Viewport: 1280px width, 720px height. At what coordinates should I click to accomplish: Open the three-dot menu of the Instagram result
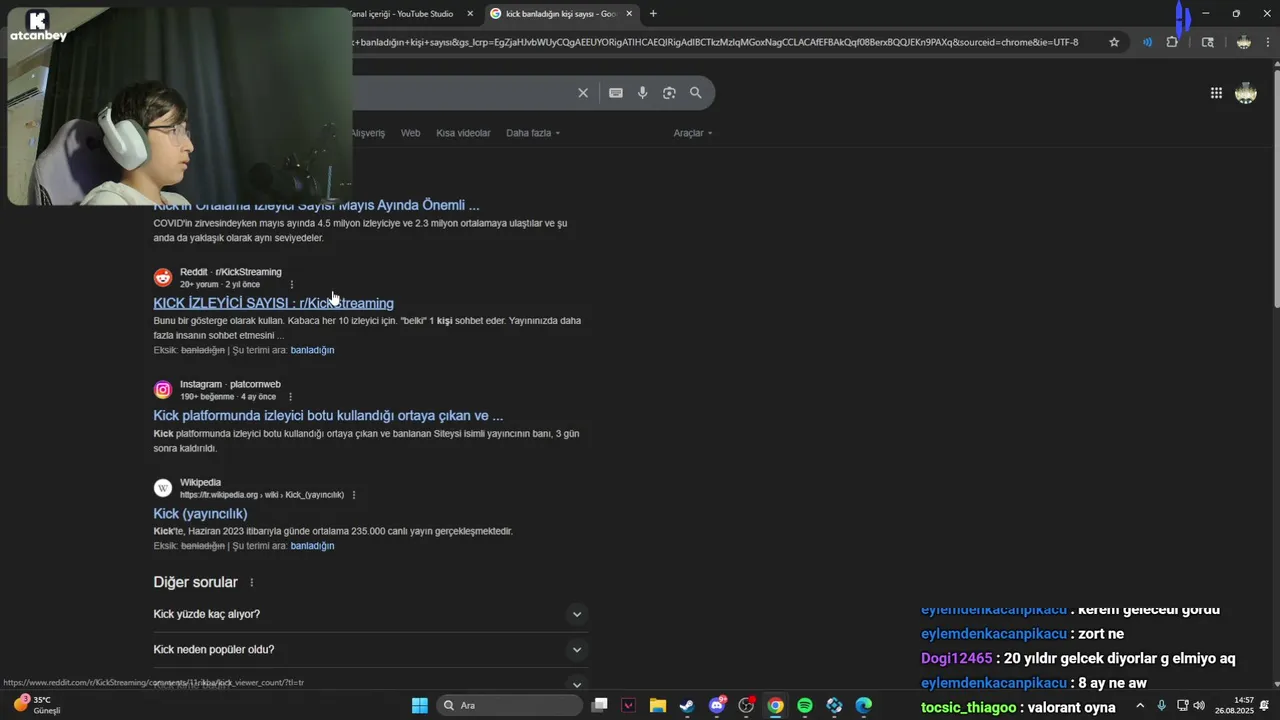coord(291,397)
